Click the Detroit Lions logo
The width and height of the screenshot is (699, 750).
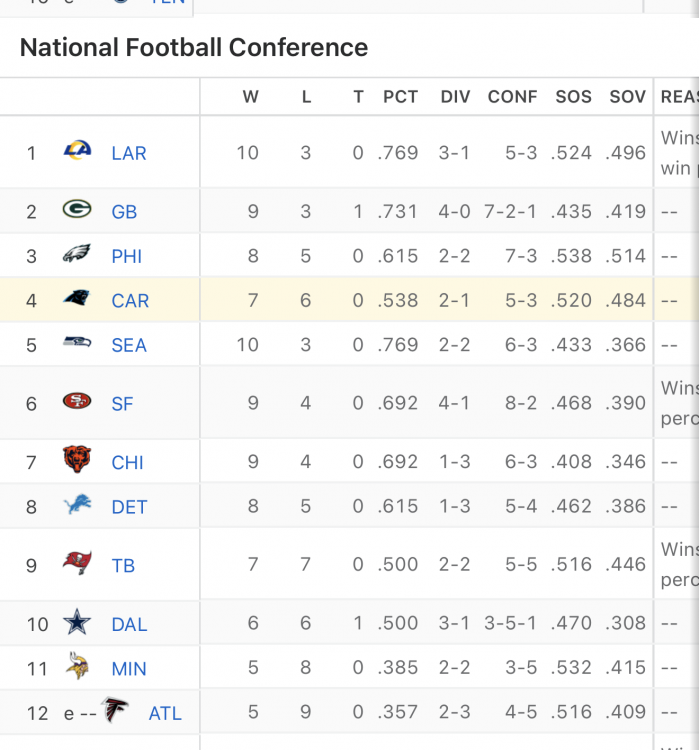pos(77,506)
